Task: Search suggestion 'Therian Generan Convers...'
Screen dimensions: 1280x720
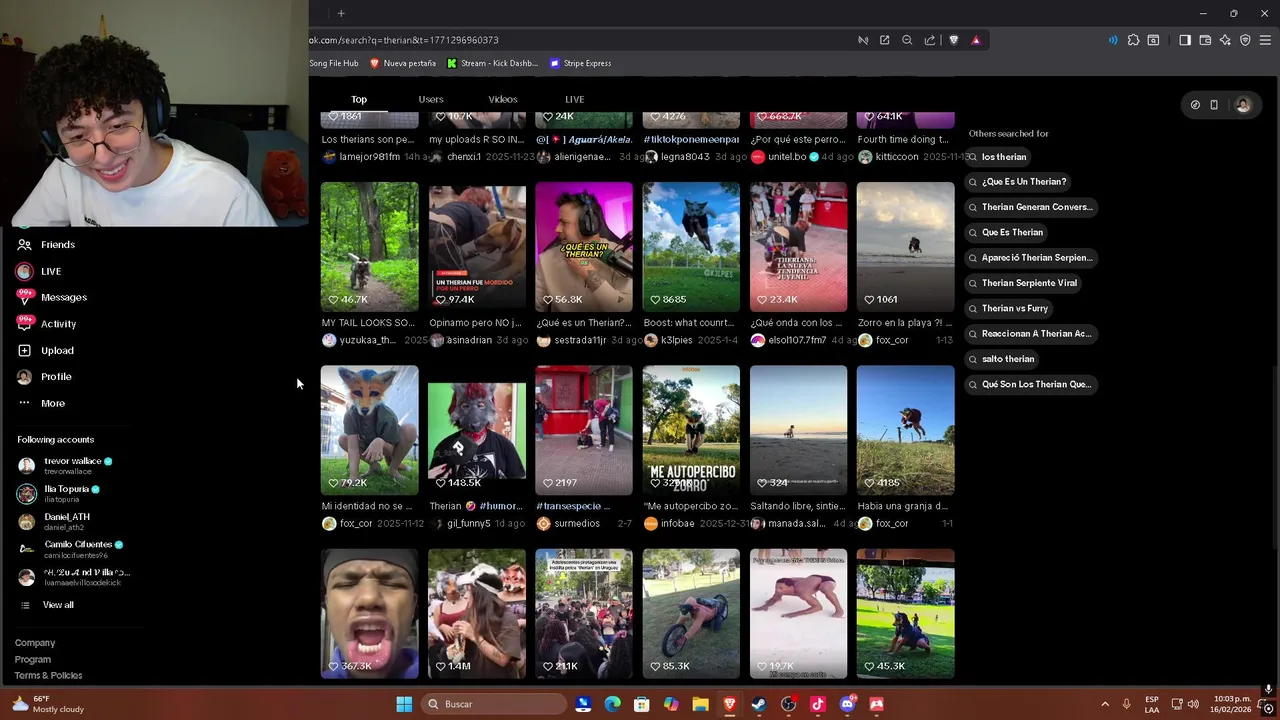Action: [x=1029, y=207]
